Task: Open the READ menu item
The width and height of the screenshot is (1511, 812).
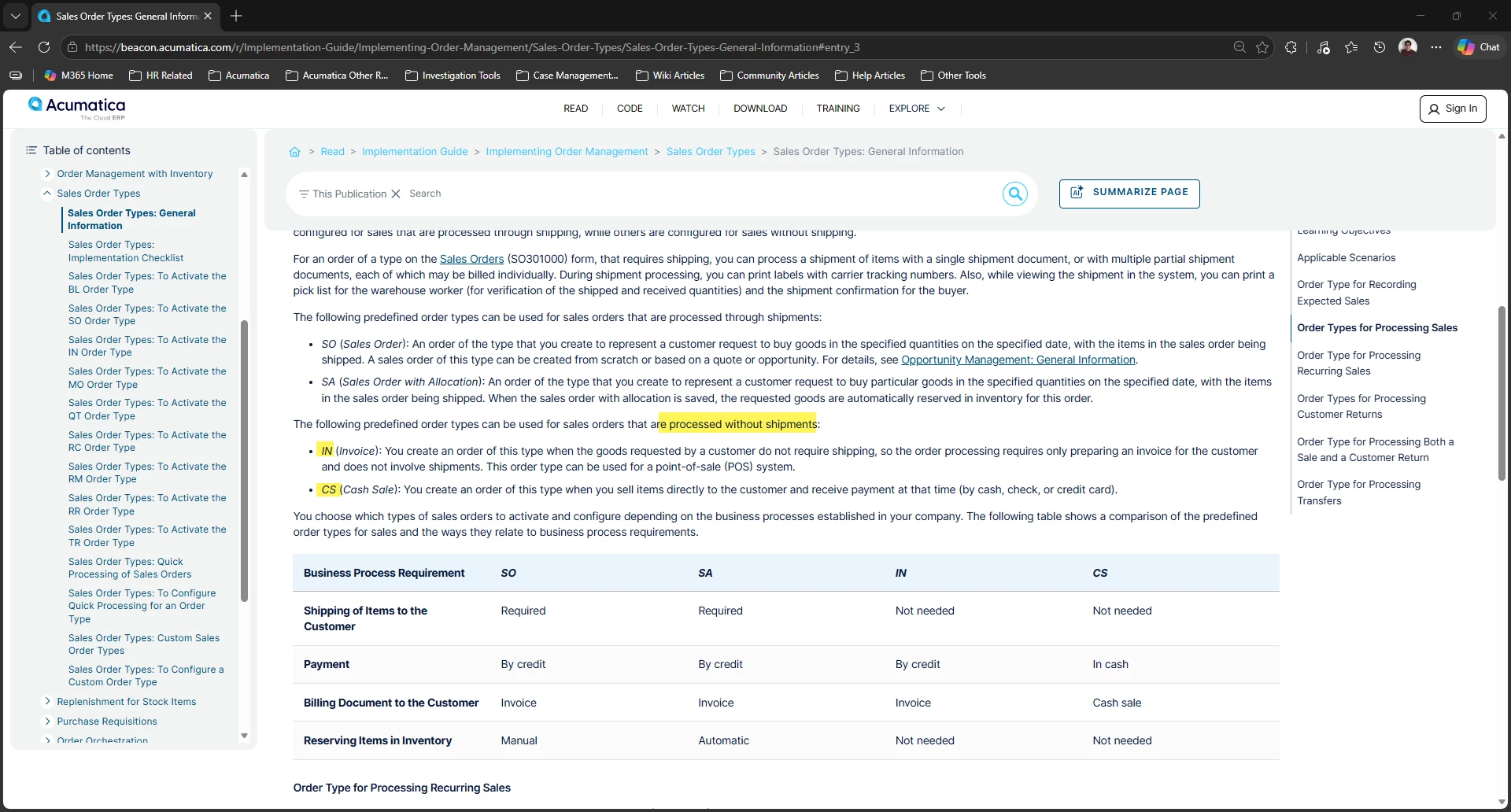Action: click(x=575, y=109)
